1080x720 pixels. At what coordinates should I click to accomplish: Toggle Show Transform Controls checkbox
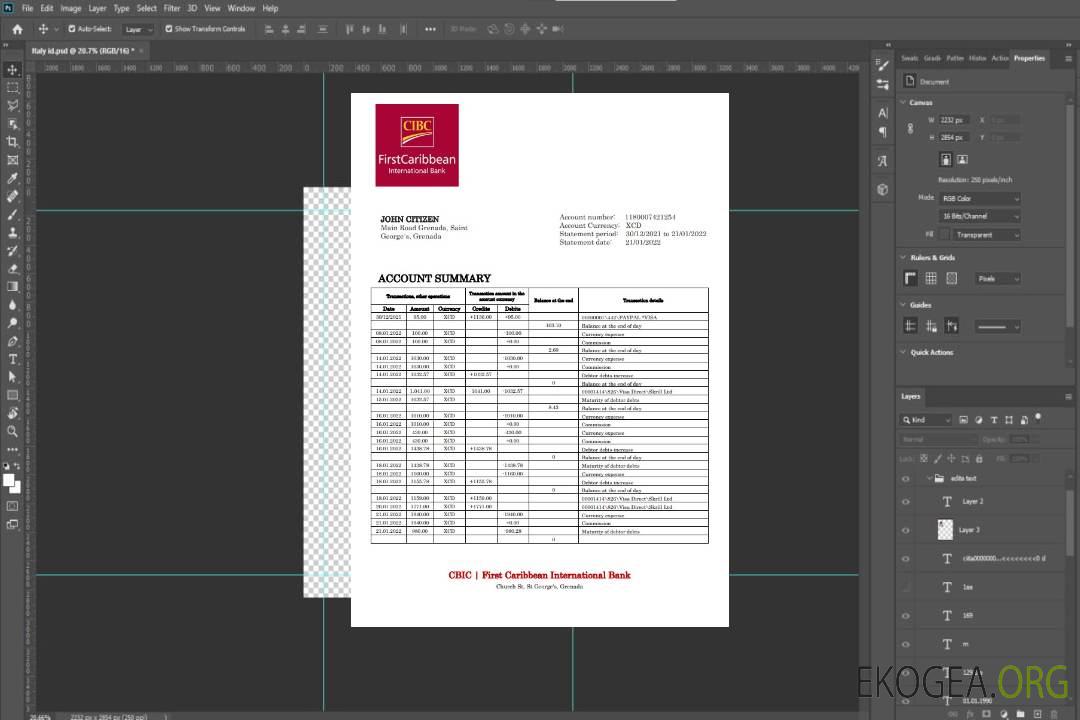point(169,29)
